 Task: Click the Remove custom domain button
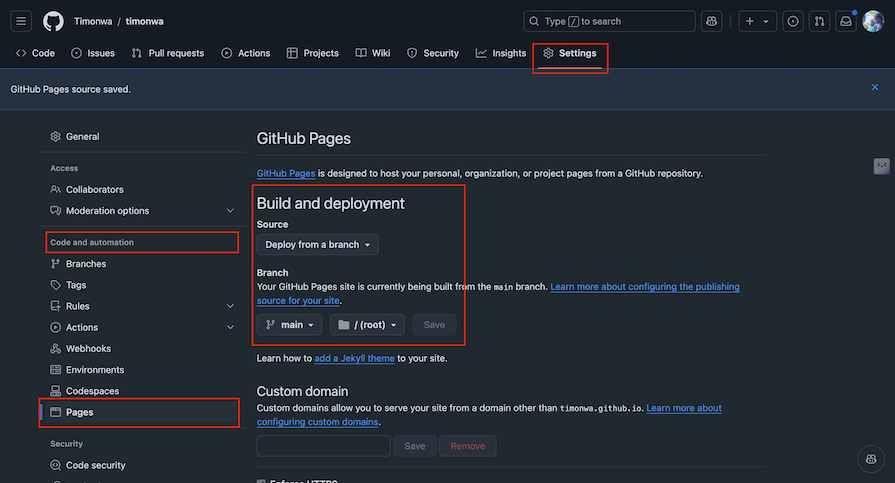(x=467, y=446)
